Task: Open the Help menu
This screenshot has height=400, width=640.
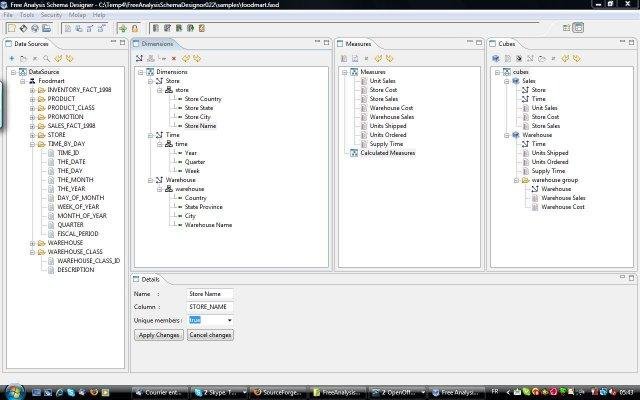Action: (x=99, y=15)
